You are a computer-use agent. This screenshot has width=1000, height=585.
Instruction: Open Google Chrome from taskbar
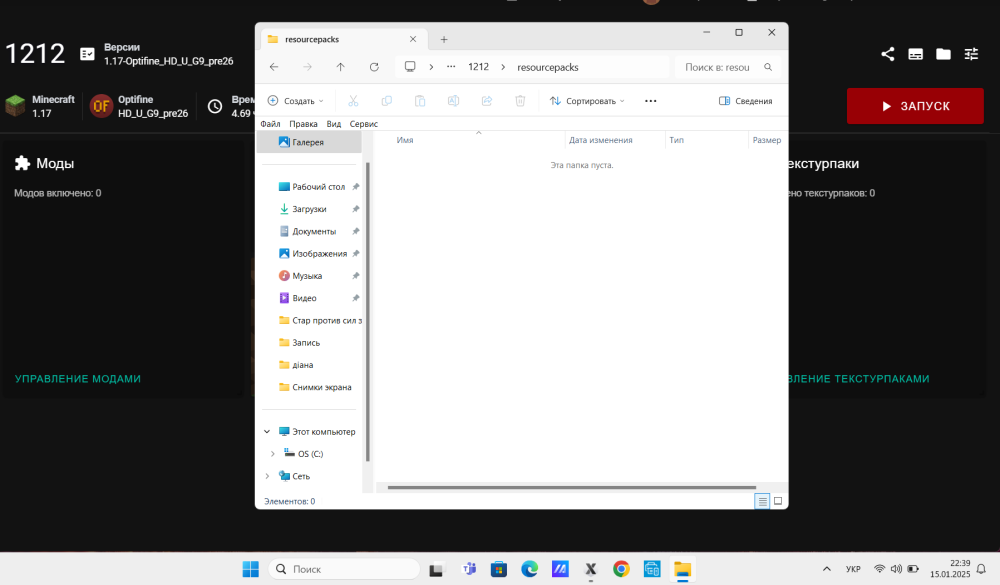tap(621, 569)
